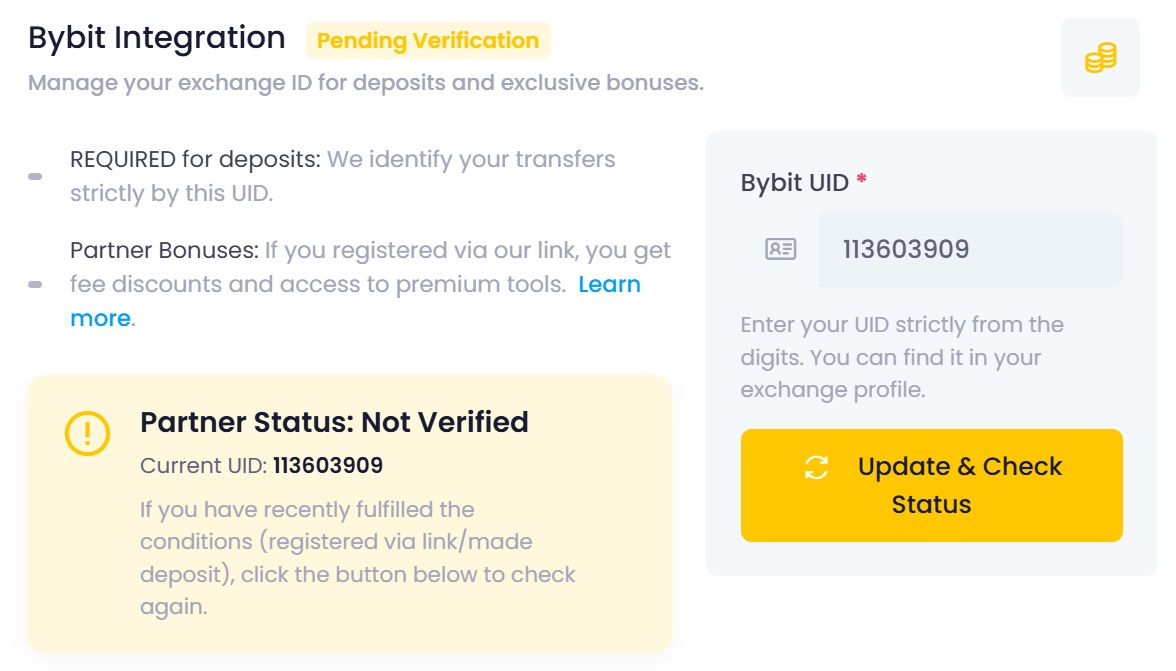Select the Partner Status: Not Verified heading
This screenshot has height=671, width=1176.
334,422
